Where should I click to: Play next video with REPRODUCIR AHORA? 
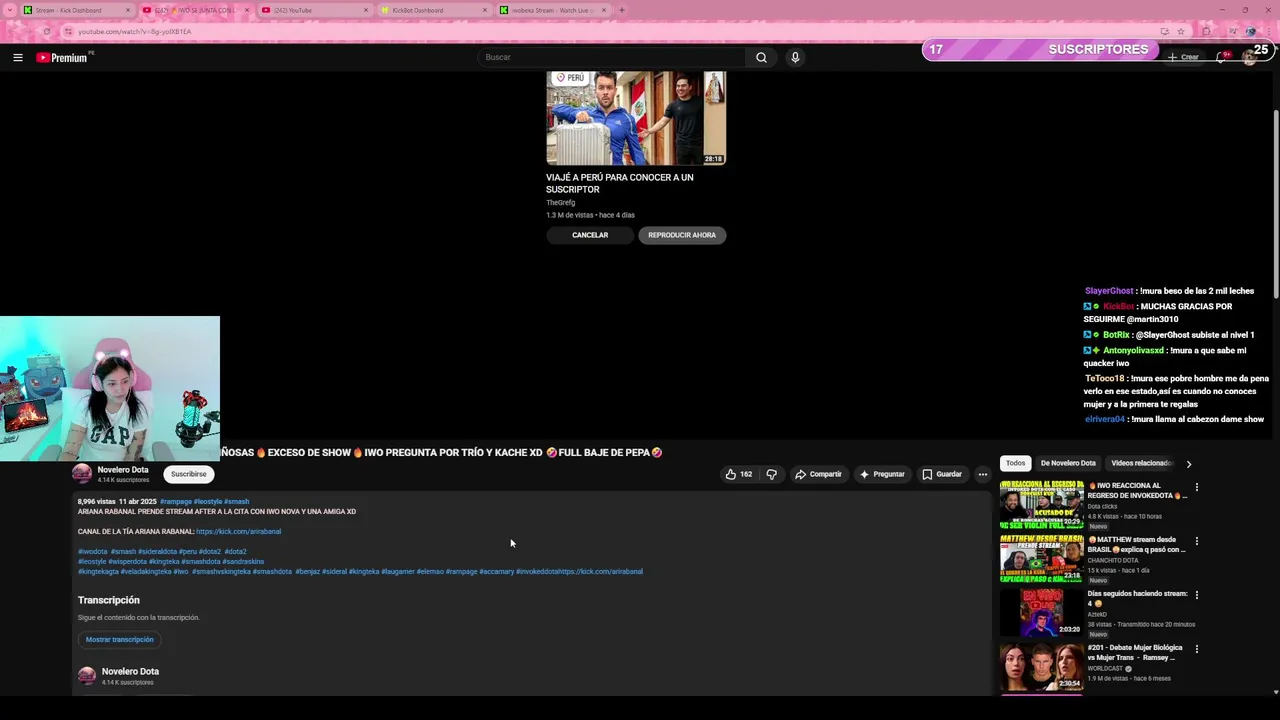click(x=682, y=235)
